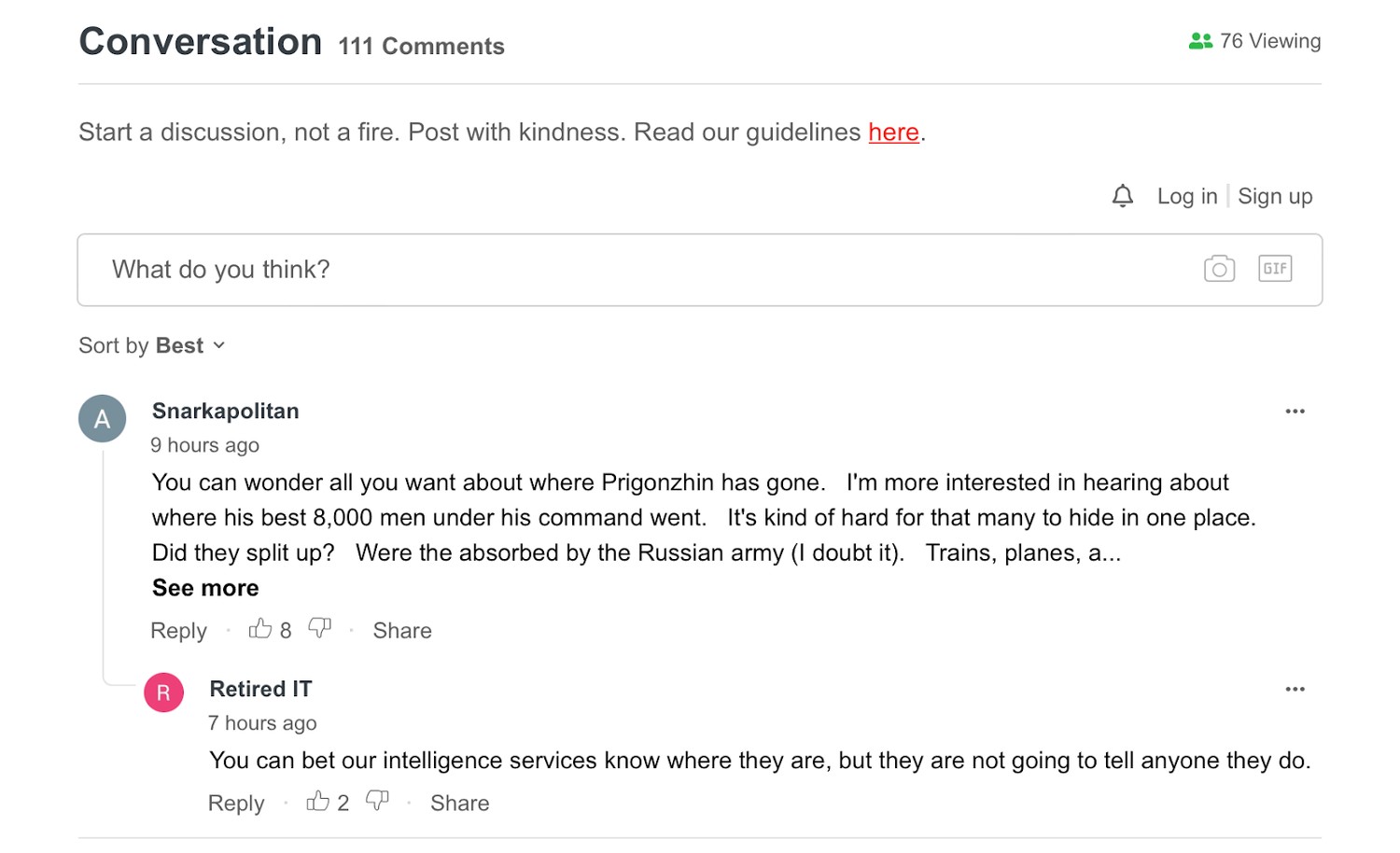The width and height of the screenshot is (1400, 853).
Task: Open the options menu on Snarkapolitan's comment
Action: tap(1295, 411)
